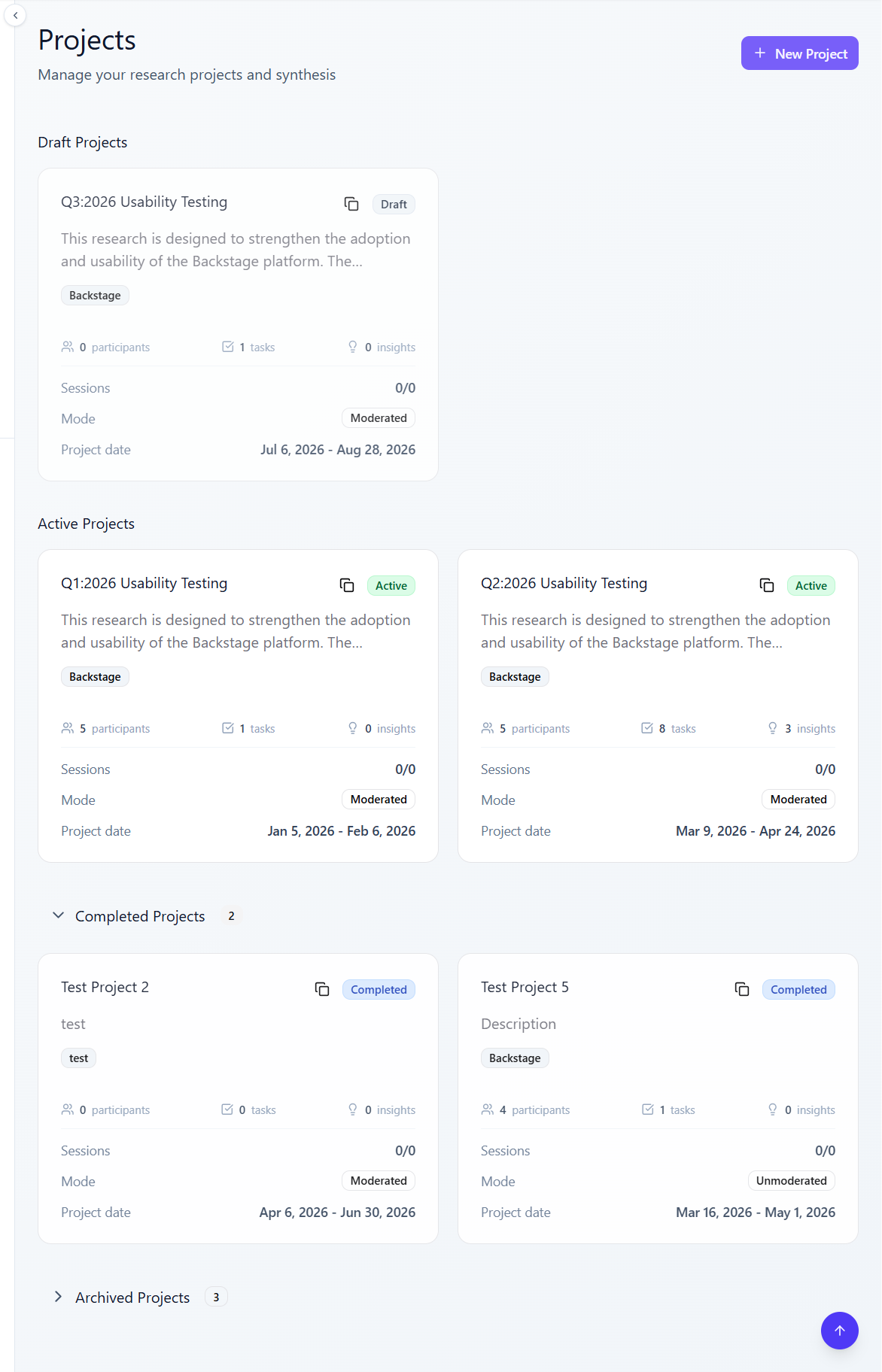Click the Unmoderated mode badge
The height and width of the screenshot is (1372, 882).
click(x=791, y=1181)
